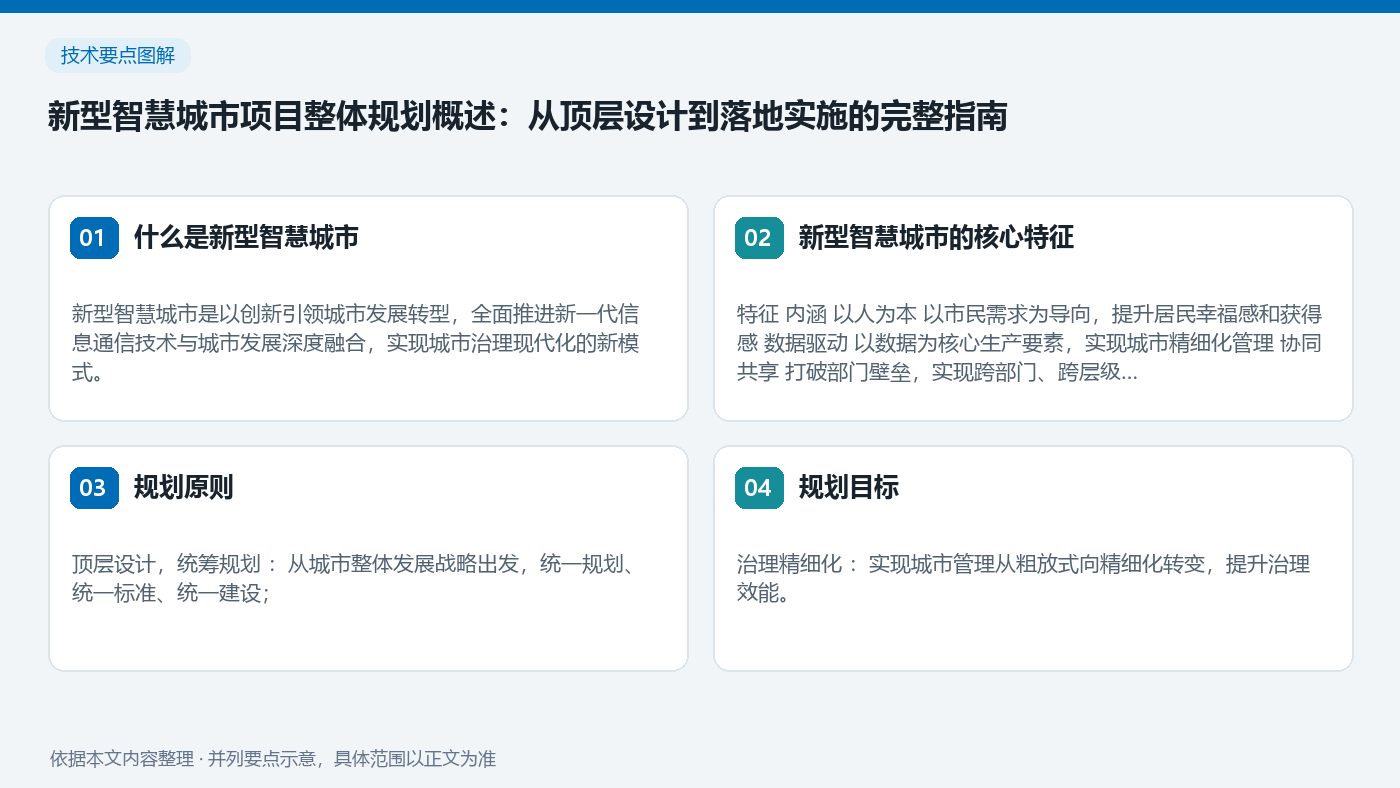Select the main title 新型智慧城市项目整体规划概述
This screenshot has width=1400, height=788.
click(527, 117)
